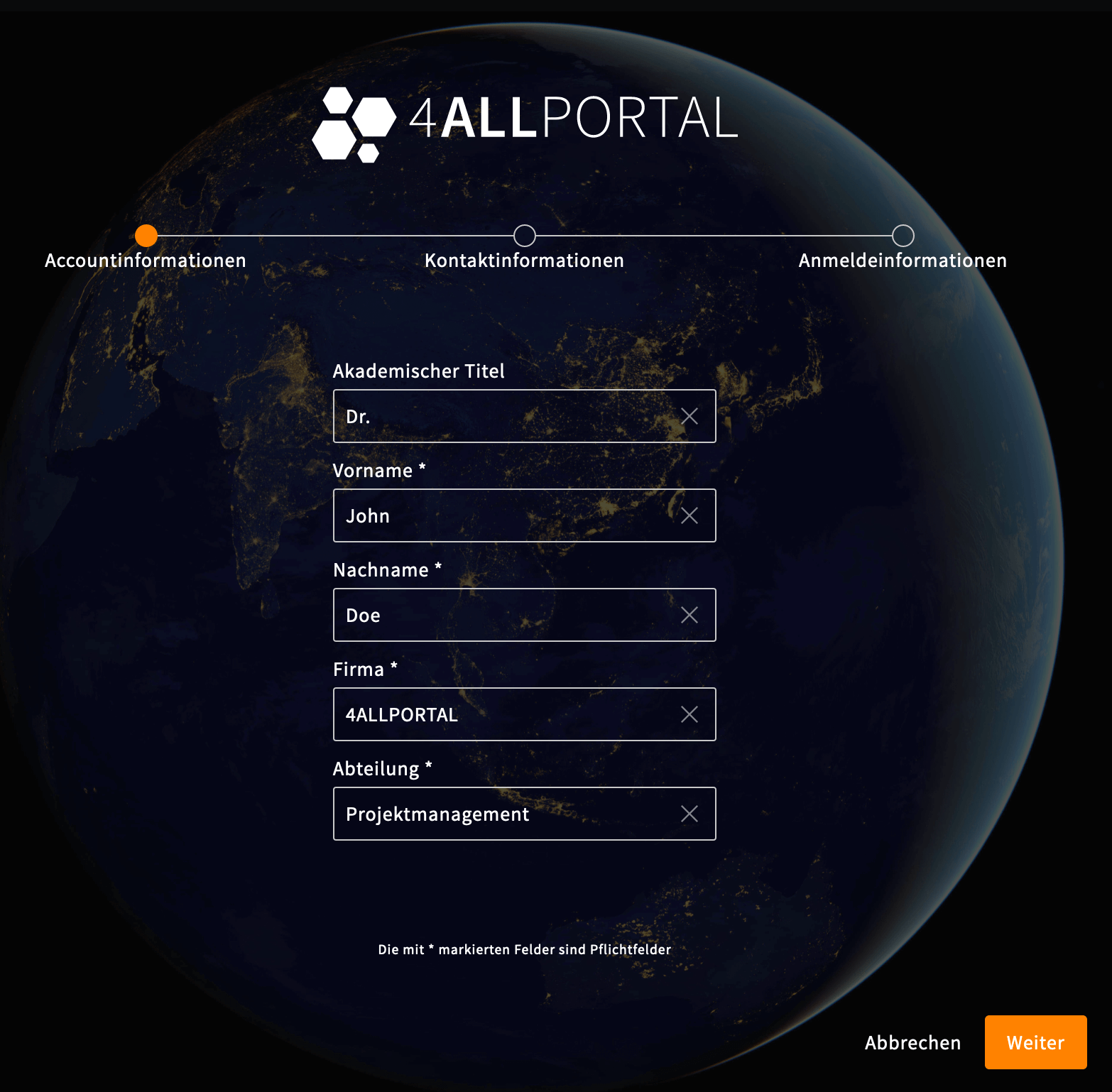
Task: Click the Akademischer Titel field label
Action: [x=419, y=371]
